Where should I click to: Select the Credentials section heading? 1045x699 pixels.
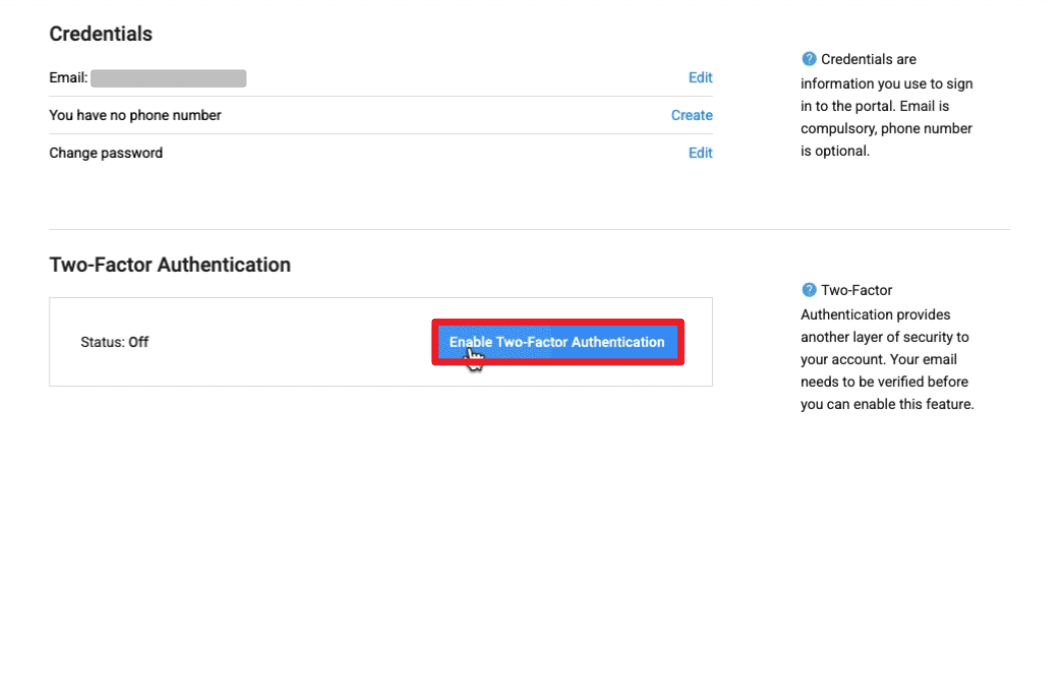click(101, 34)
